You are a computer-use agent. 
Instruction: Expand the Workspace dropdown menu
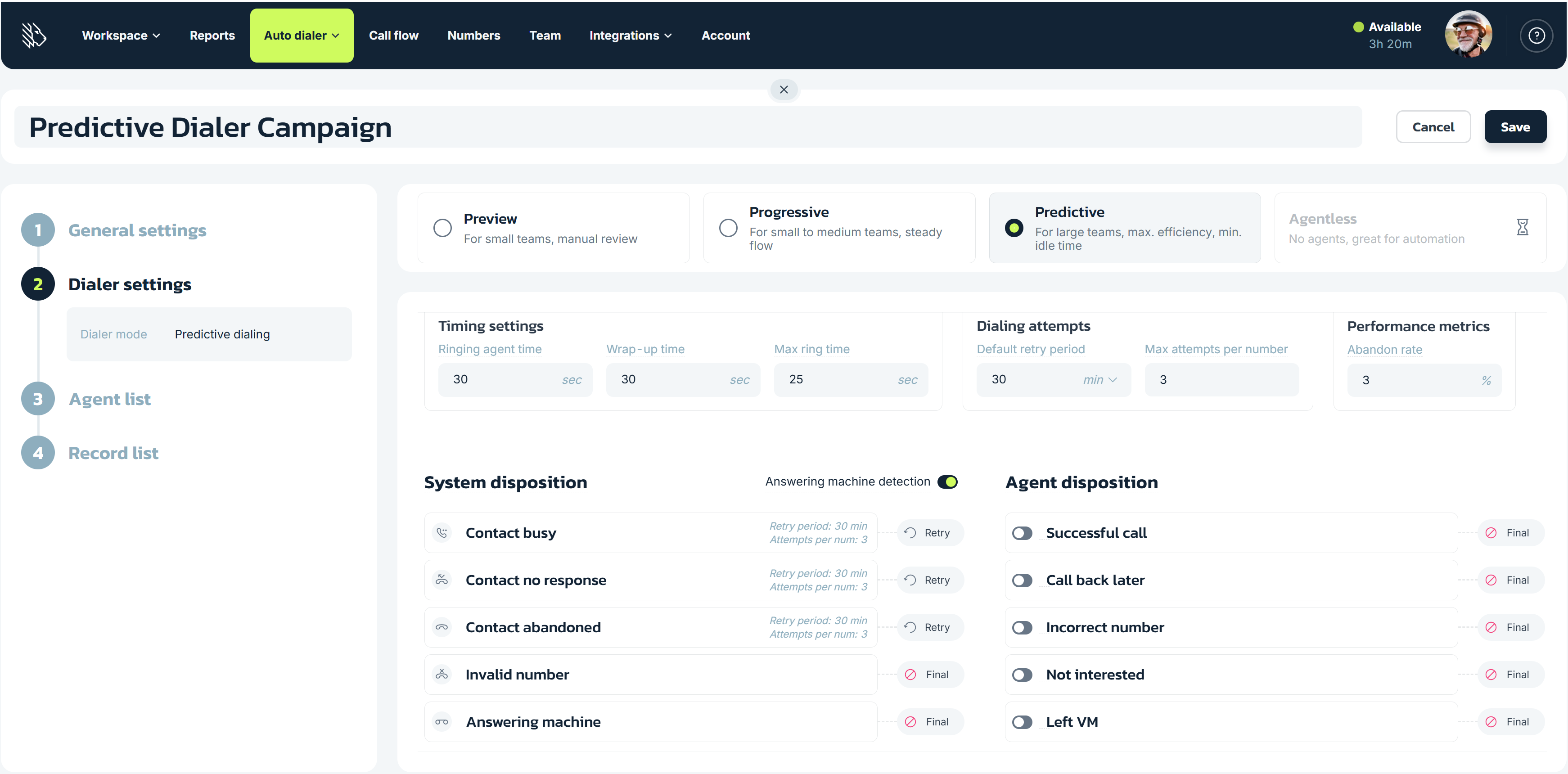click(121, 35)
